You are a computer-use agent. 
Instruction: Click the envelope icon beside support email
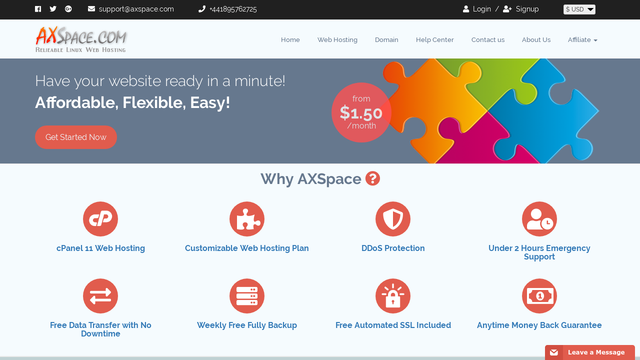point(91,9)
